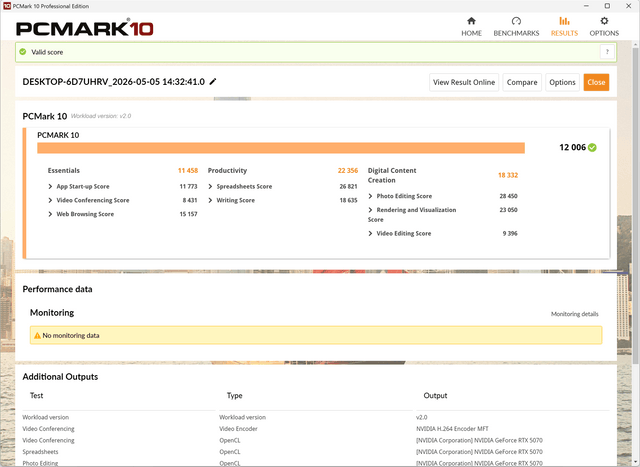The height and width of the screenshot is (467, 640).
Task: Click the 8 431 Video Conferencing value
Action: 190,200
